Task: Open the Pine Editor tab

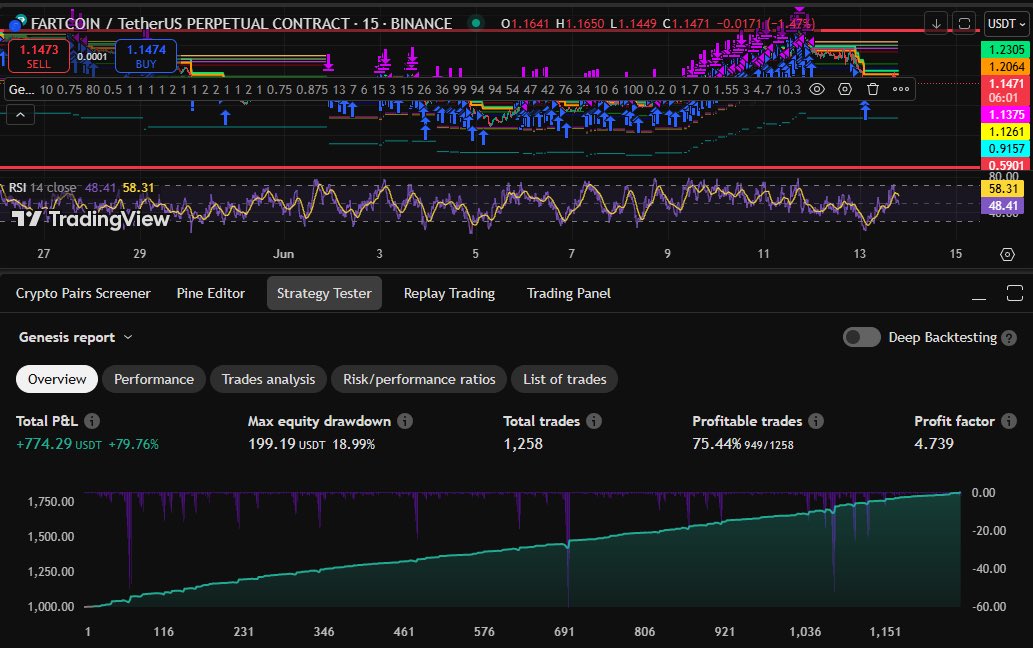Action: [x=210, y=293]
